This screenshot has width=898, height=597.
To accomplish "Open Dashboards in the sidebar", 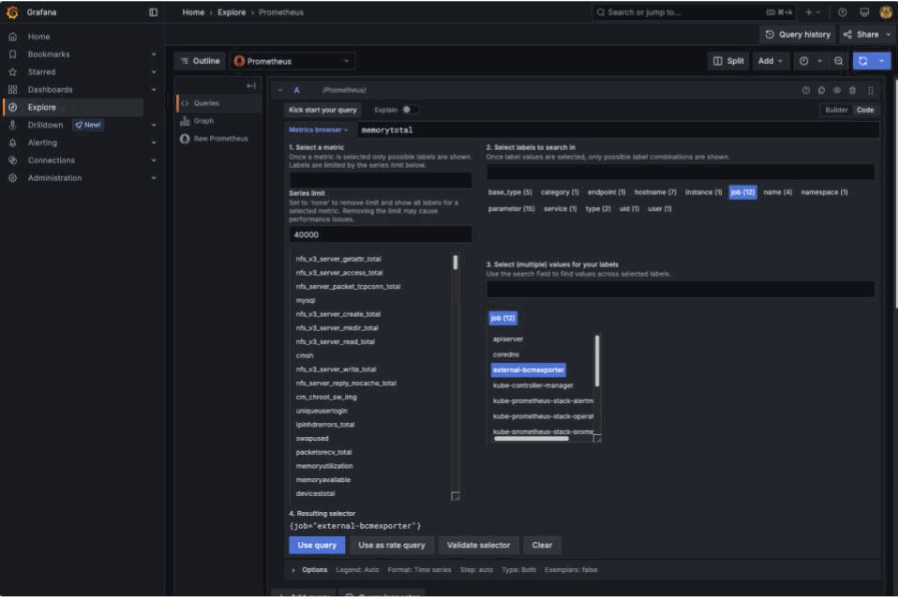I will pos(49,90).
